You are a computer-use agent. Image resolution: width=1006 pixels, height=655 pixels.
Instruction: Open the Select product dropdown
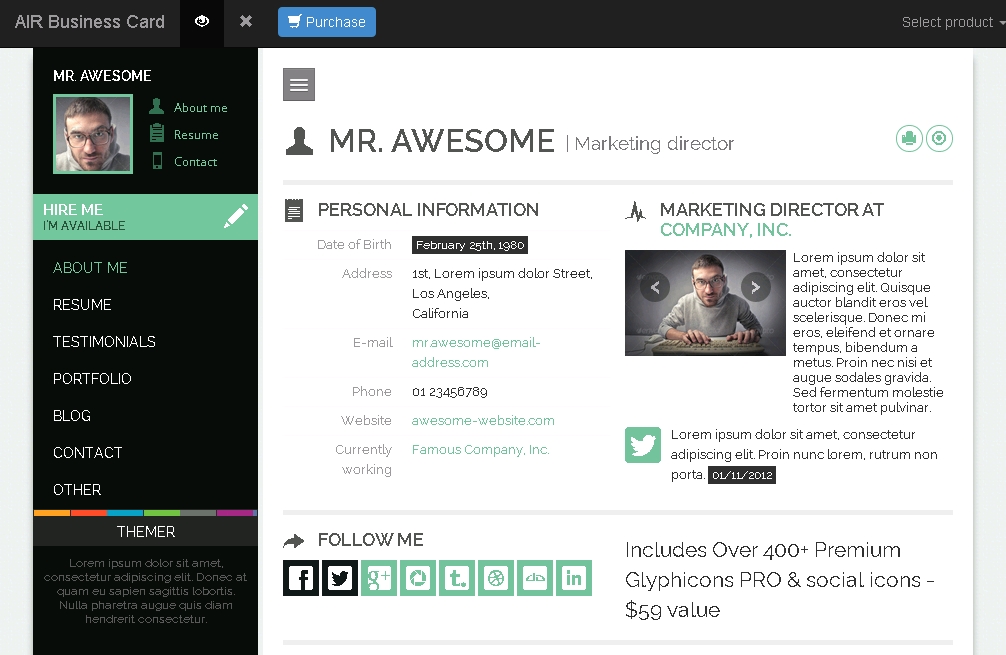point(952,22)
